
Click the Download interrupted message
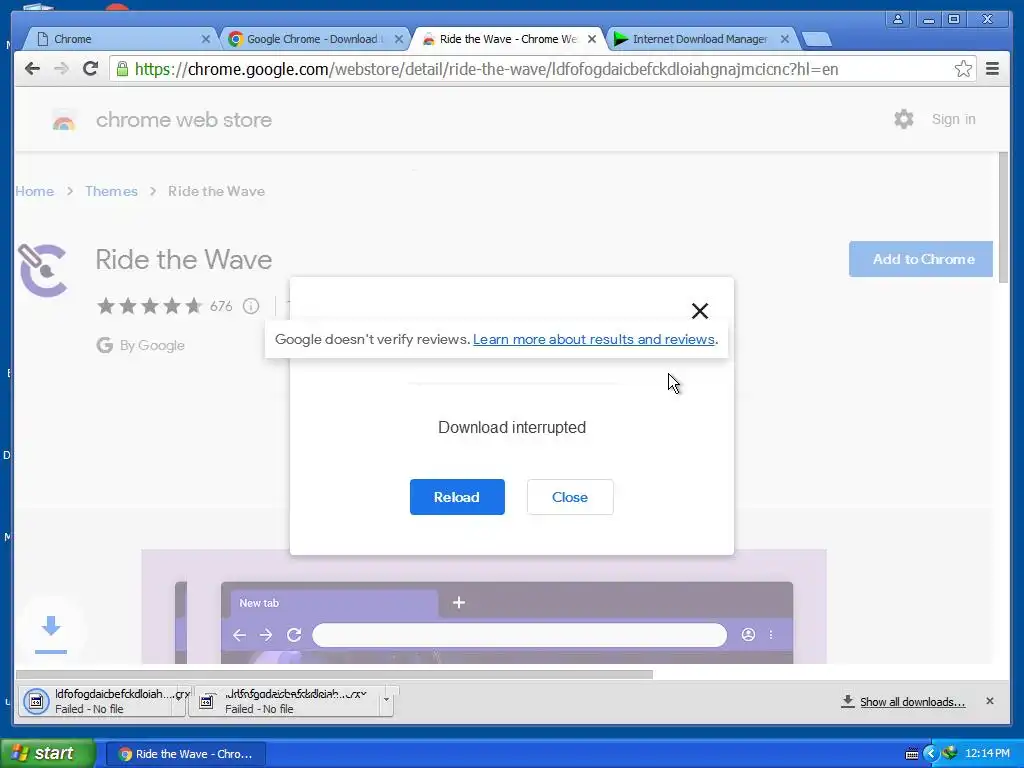click(512, 427)
